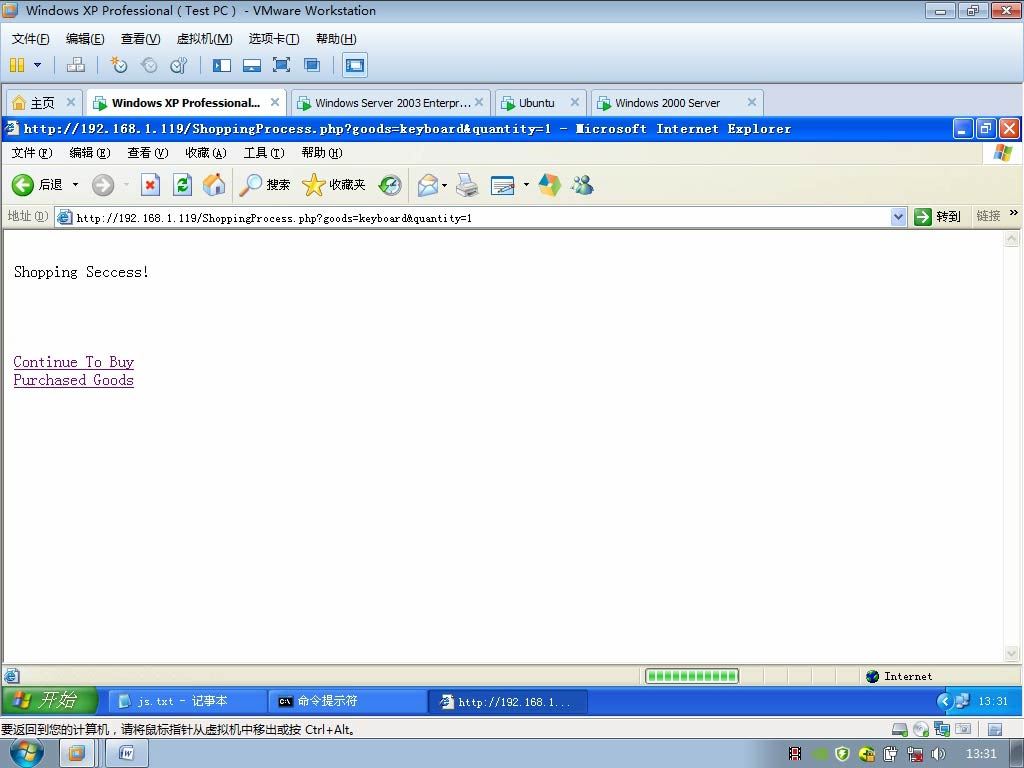The width and height of the screenshot is (1024, 768).
Task: Click the IE mail envelope icon
Action: [x=428, y=185]
